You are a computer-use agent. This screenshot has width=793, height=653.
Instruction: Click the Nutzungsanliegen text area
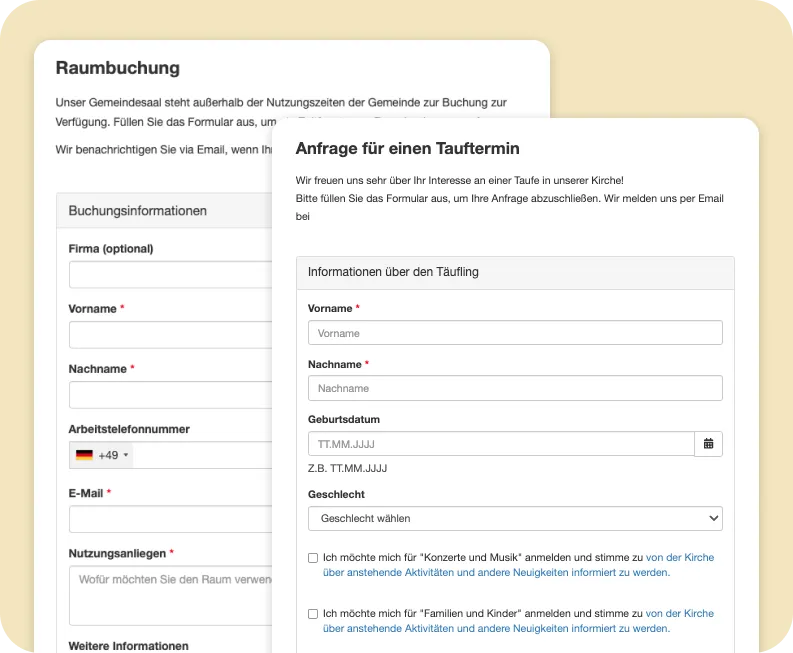click(x=170, y=595)
